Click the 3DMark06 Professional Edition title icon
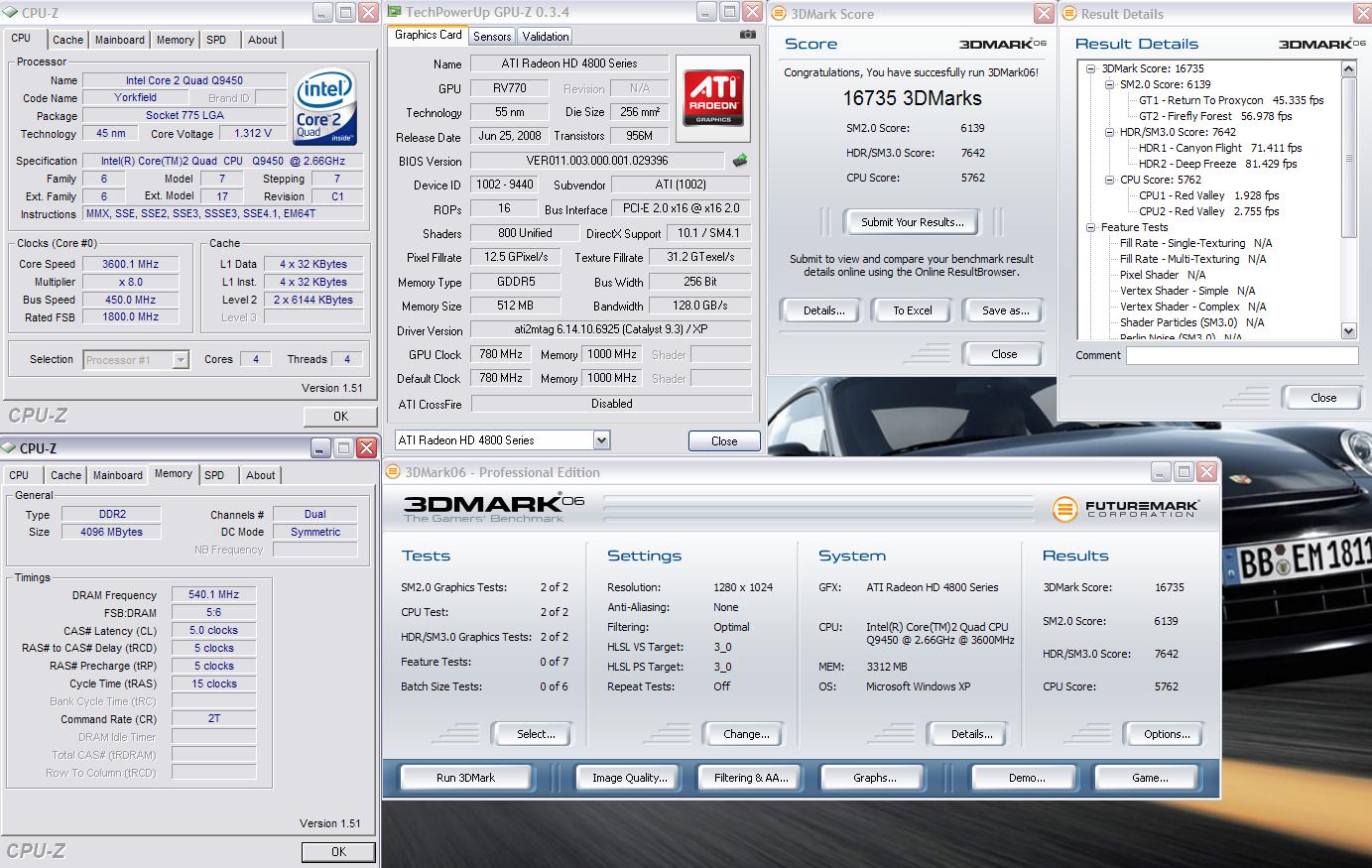The width and height of the screenshot is (1372, 868). (394, 472)
